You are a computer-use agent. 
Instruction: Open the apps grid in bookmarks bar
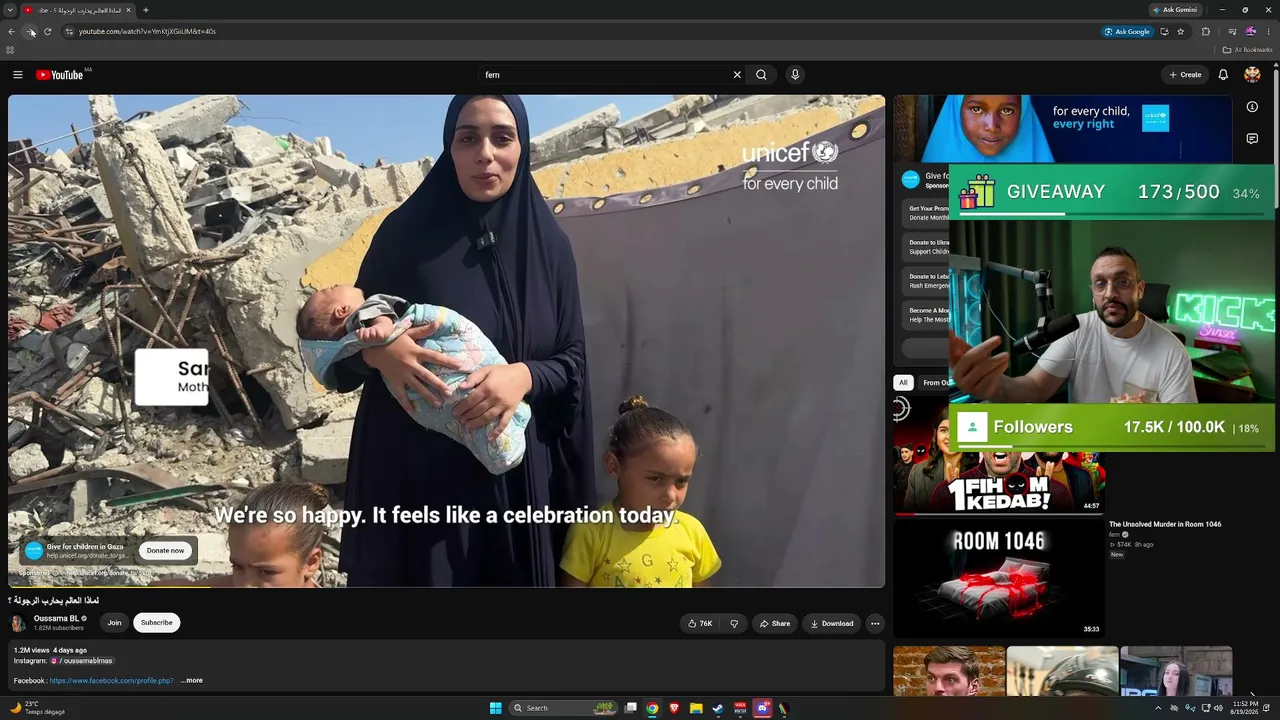(10, 50)
